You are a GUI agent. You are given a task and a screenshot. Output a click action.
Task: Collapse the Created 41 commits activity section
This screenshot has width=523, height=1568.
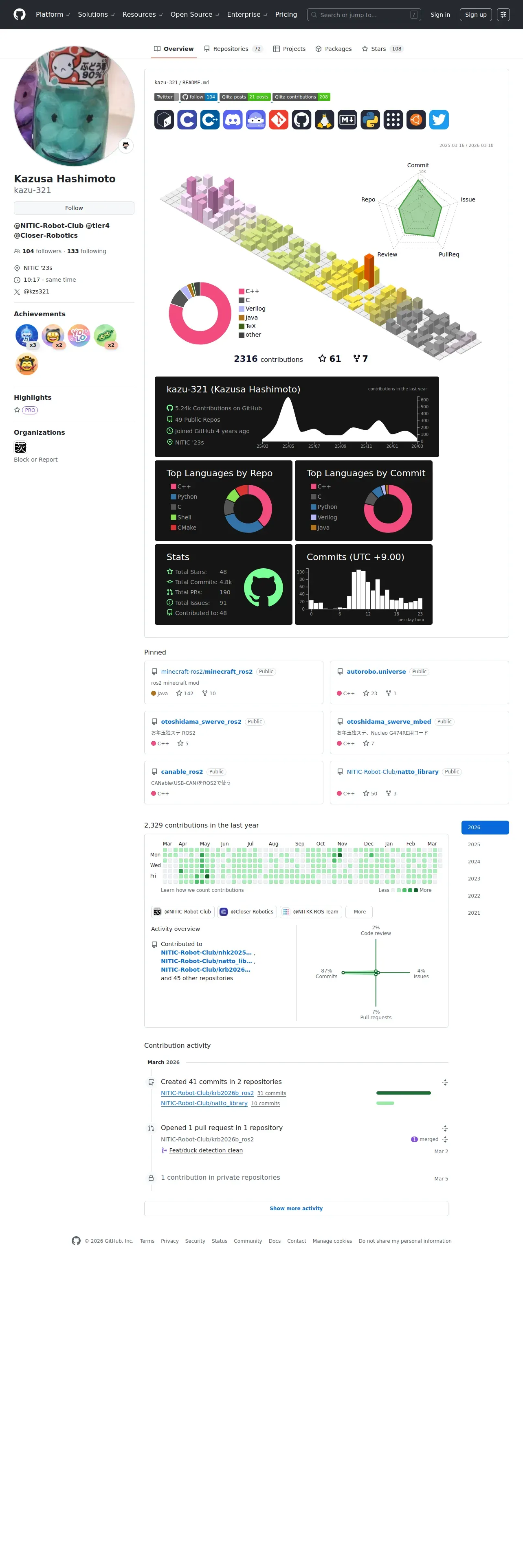(445, 1082)
